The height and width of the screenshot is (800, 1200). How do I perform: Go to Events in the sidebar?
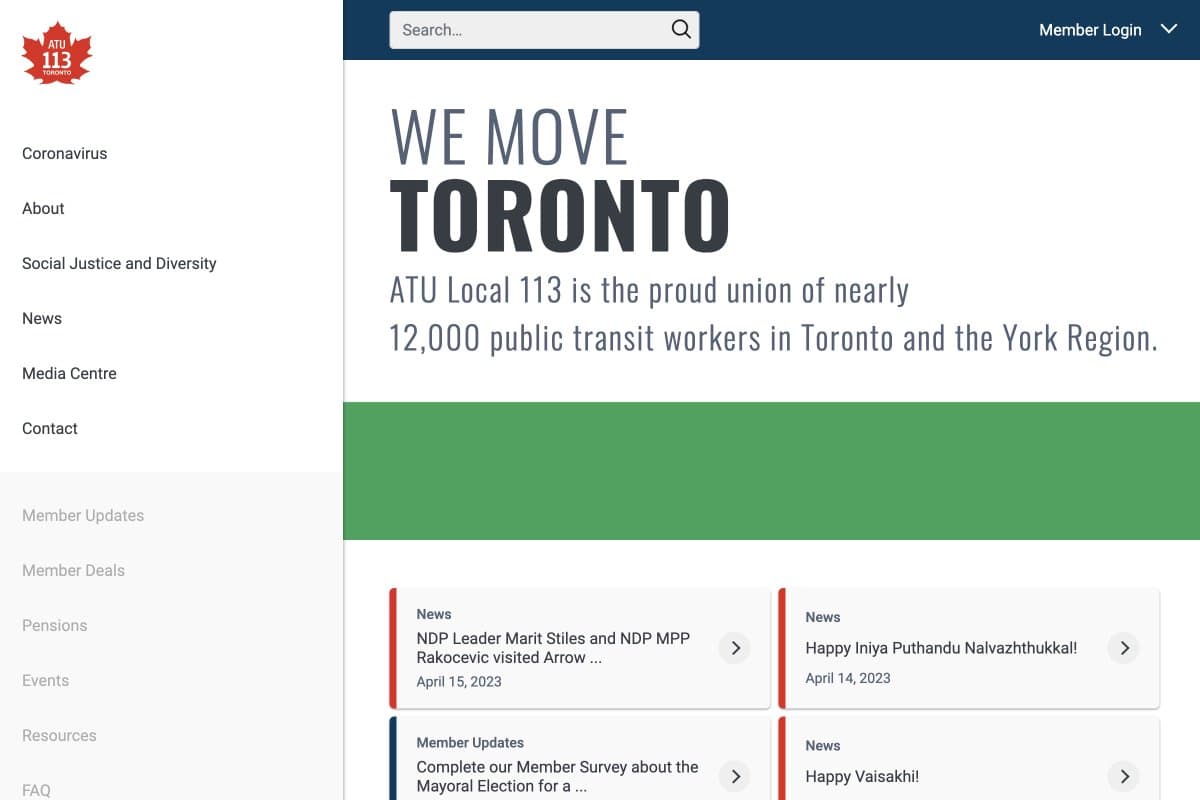tap(46, 681)
